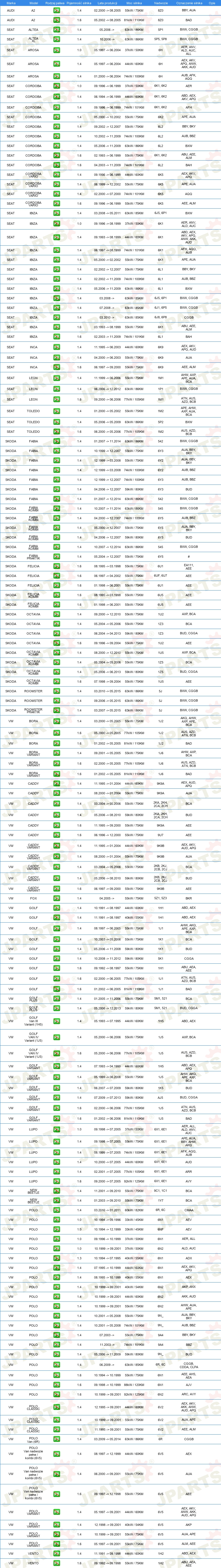Image resolution: width=221 pixels, height=1568 pixels.
Task: Click blade icon for SEAT IBIZA 1.0
Action: tap(57, 223)
